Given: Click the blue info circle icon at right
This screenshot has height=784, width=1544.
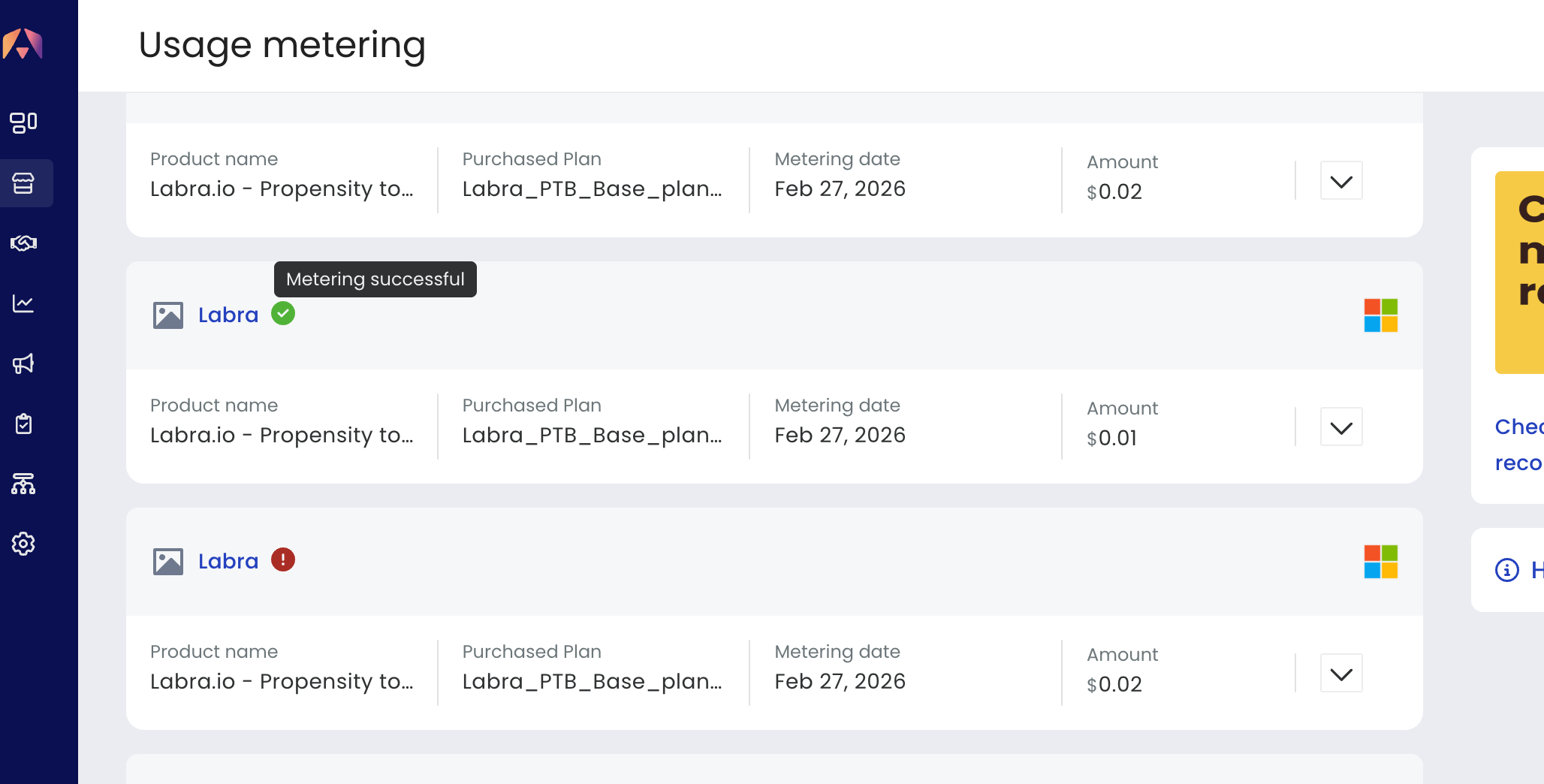Looking at the screenshot, I should 1506,570.
